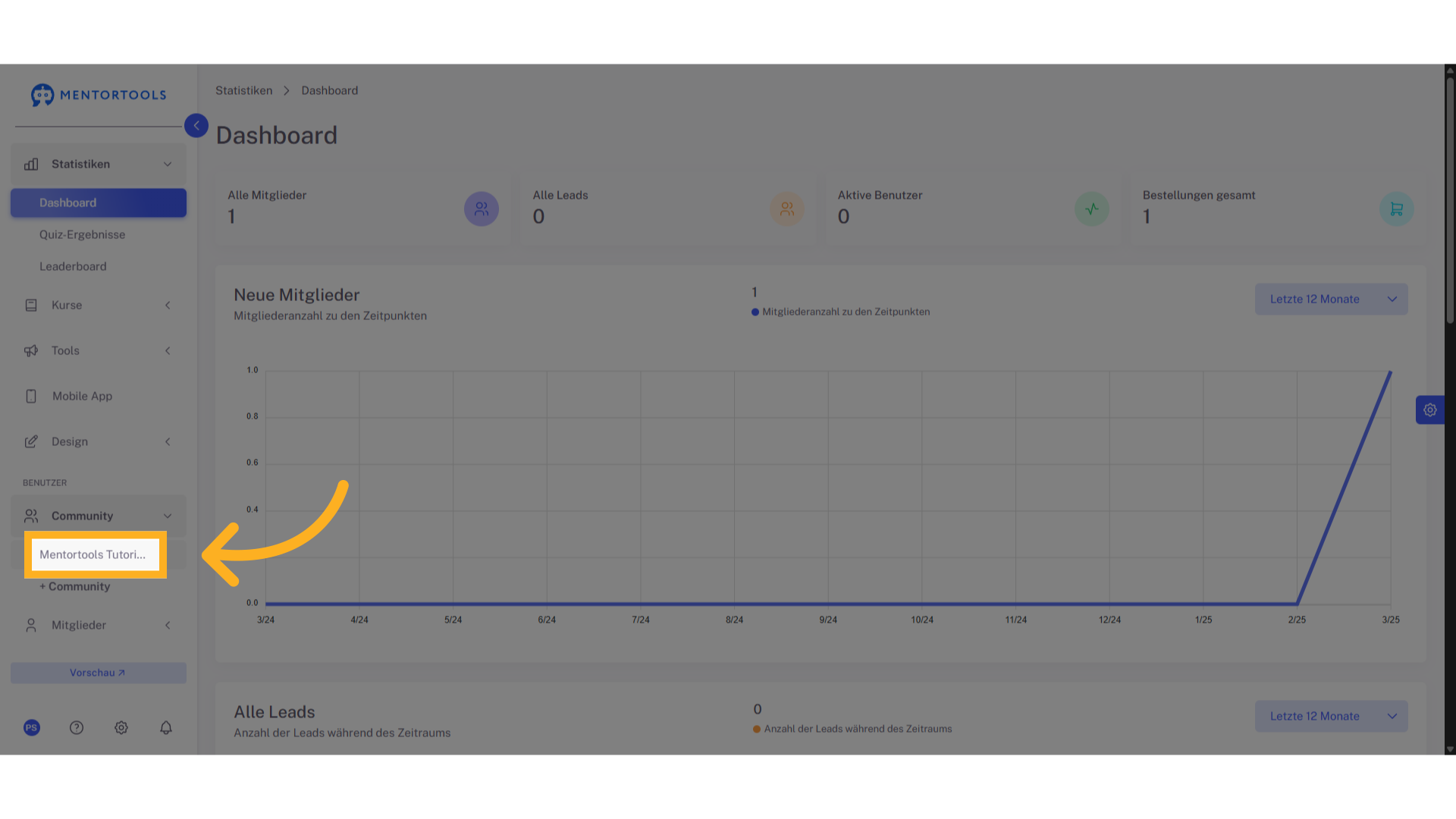Click the BENUTZER section label
This screenshot has height=819, width=1456.
pyautogui.click(x=45, y=483)
